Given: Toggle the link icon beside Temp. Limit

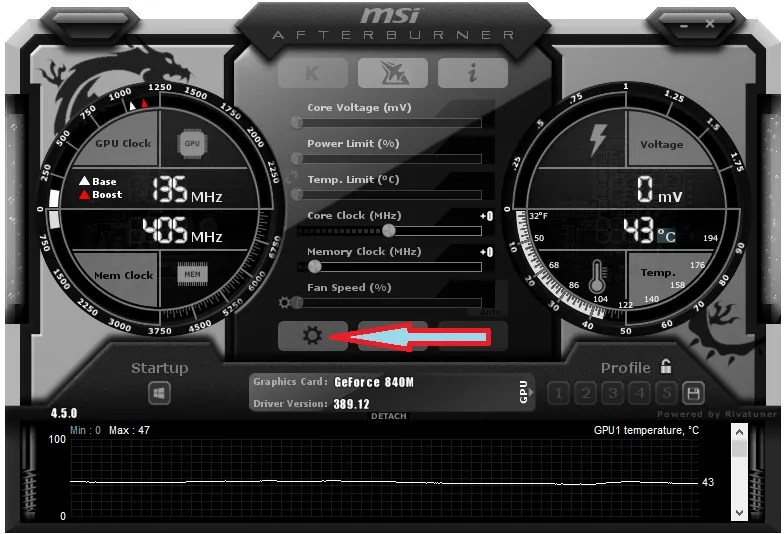Looking at the screenshot, I should point(291,177).
